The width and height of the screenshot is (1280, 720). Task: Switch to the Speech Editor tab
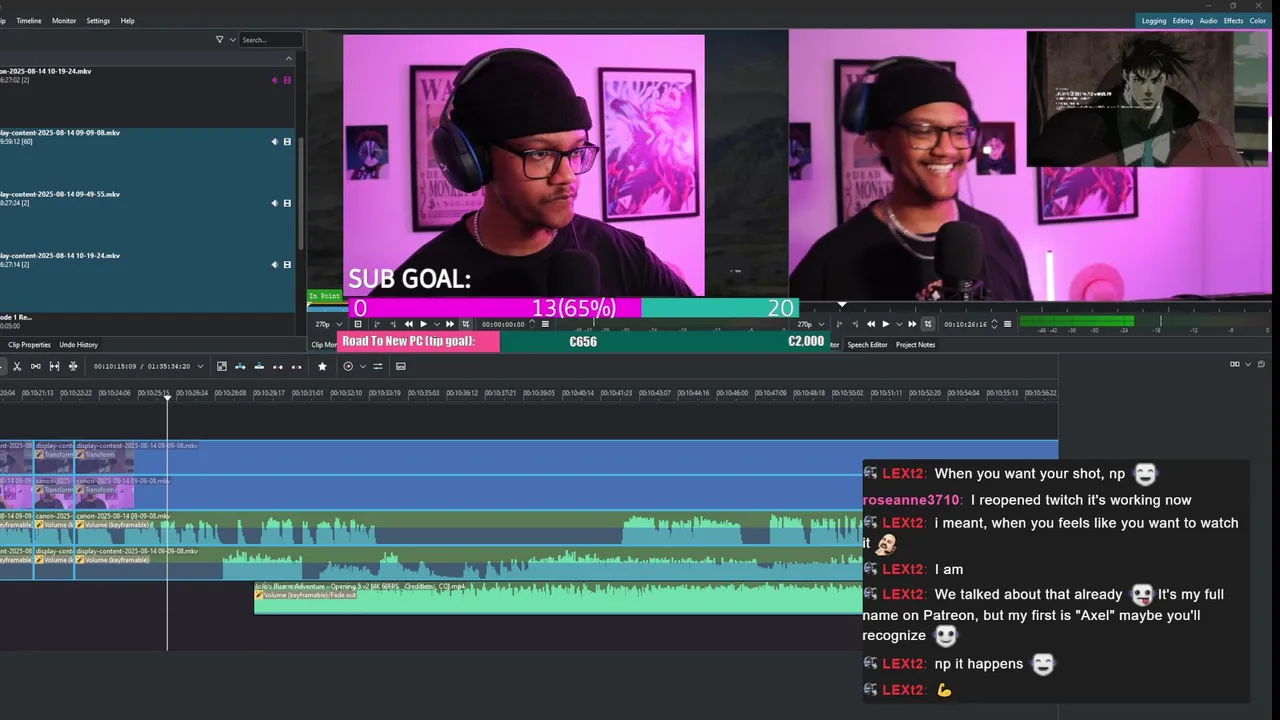point(867,345)
